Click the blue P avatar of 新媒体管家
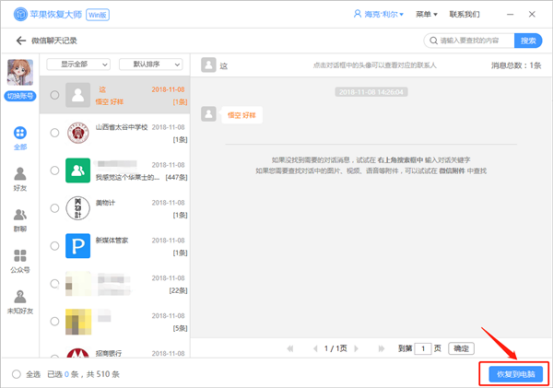 tap(78, 246)
